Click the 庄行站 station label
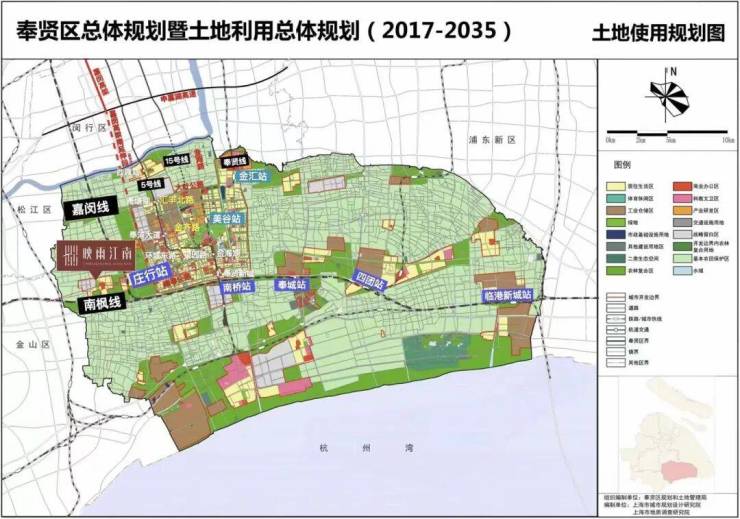The width and height of the screenshot is (740, 519). (151, 274)
